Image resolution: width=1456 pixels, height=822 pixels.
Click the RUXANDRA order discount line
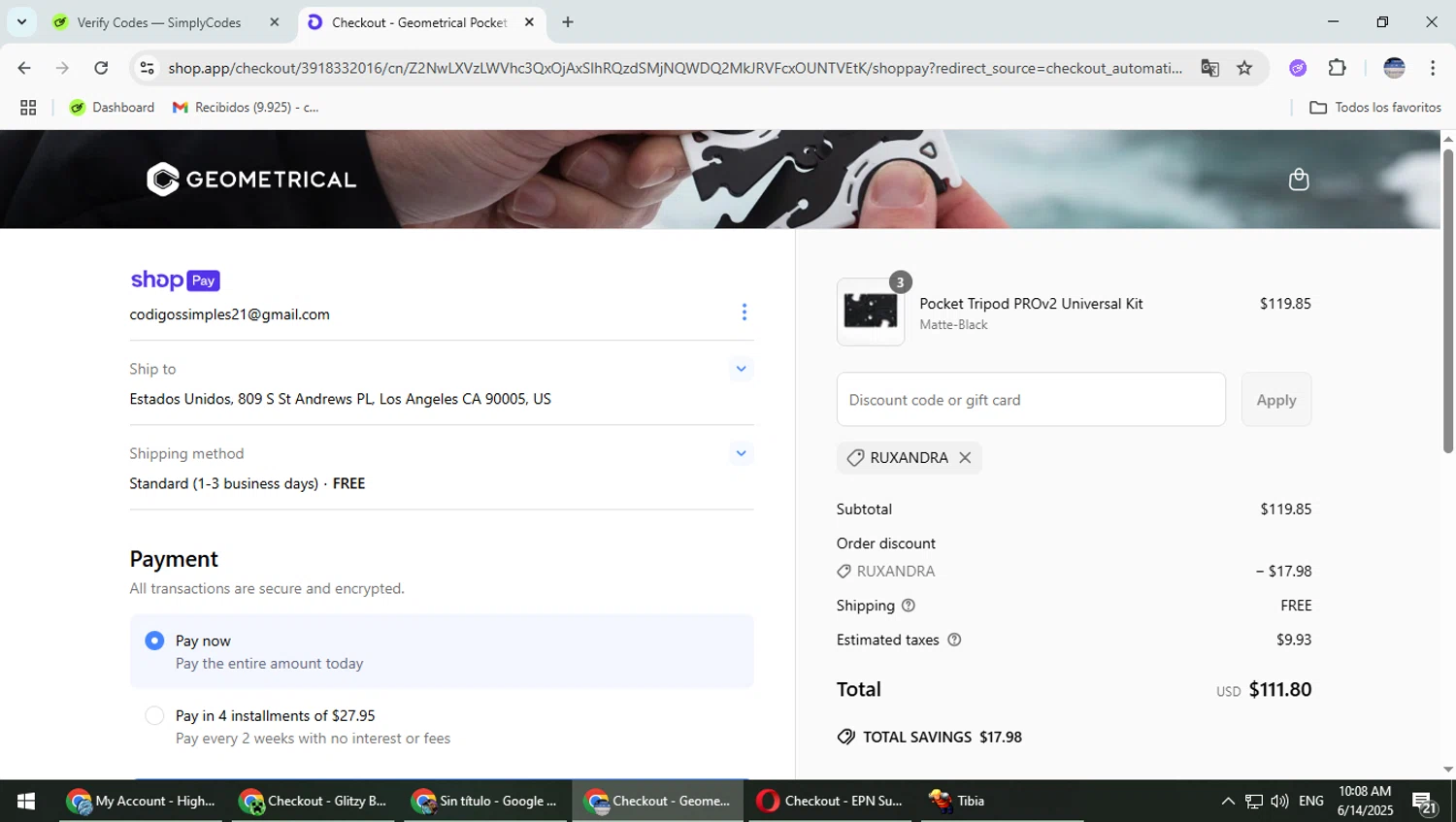click(1074, 572)
